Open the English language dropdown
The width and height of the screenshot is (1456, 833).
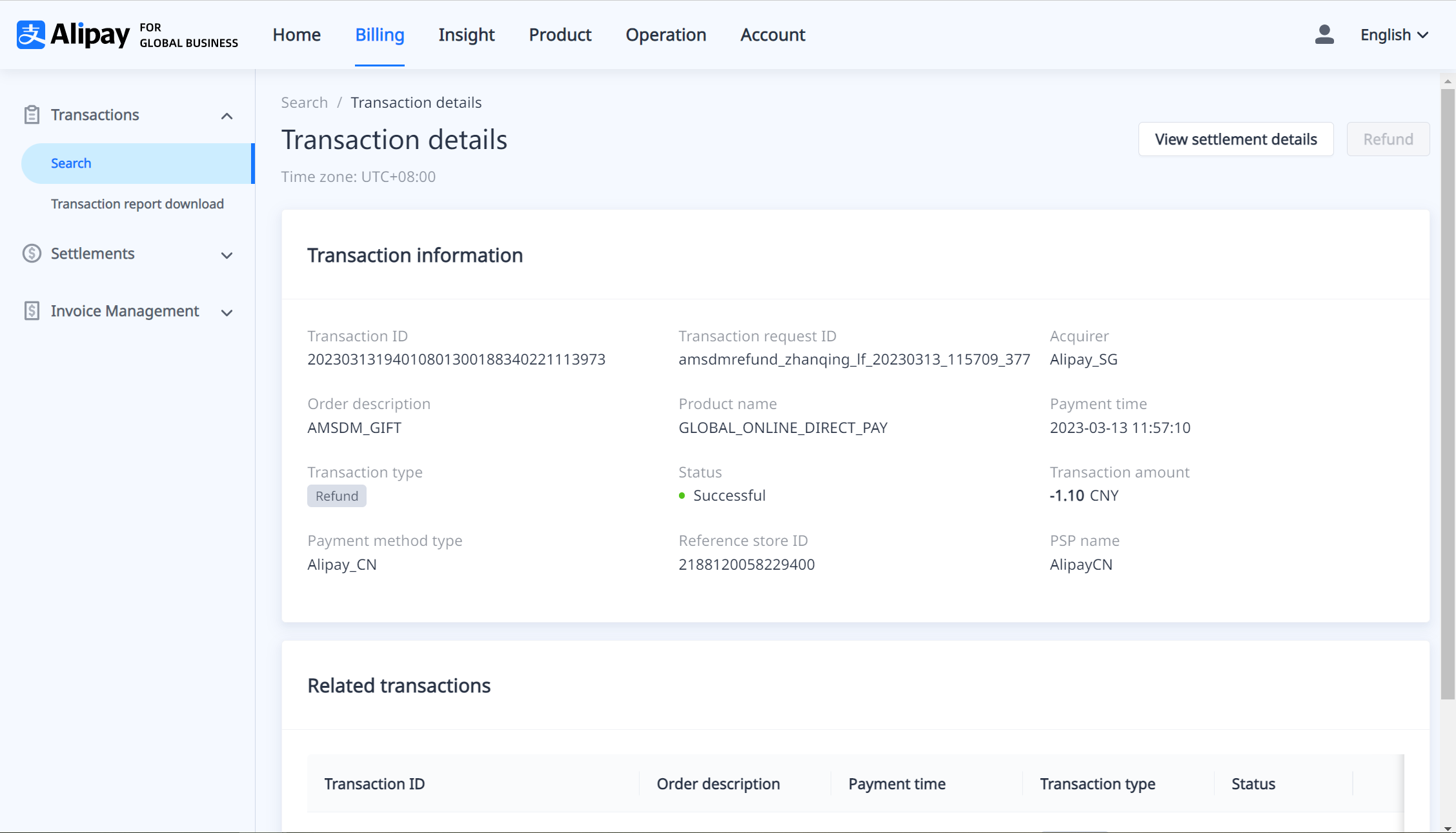[x=1394, y=35]
